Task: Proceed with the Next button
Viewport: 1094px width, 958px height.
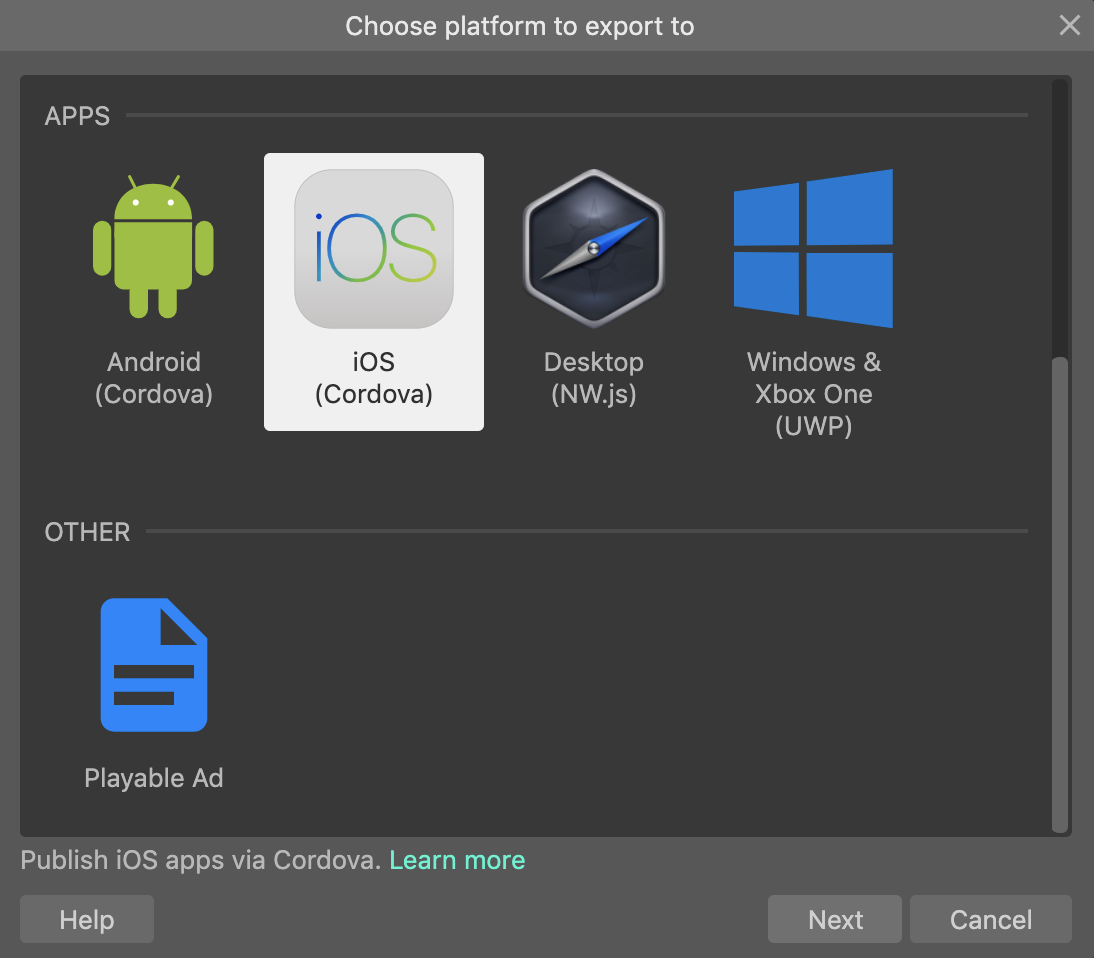Action: 835,919
